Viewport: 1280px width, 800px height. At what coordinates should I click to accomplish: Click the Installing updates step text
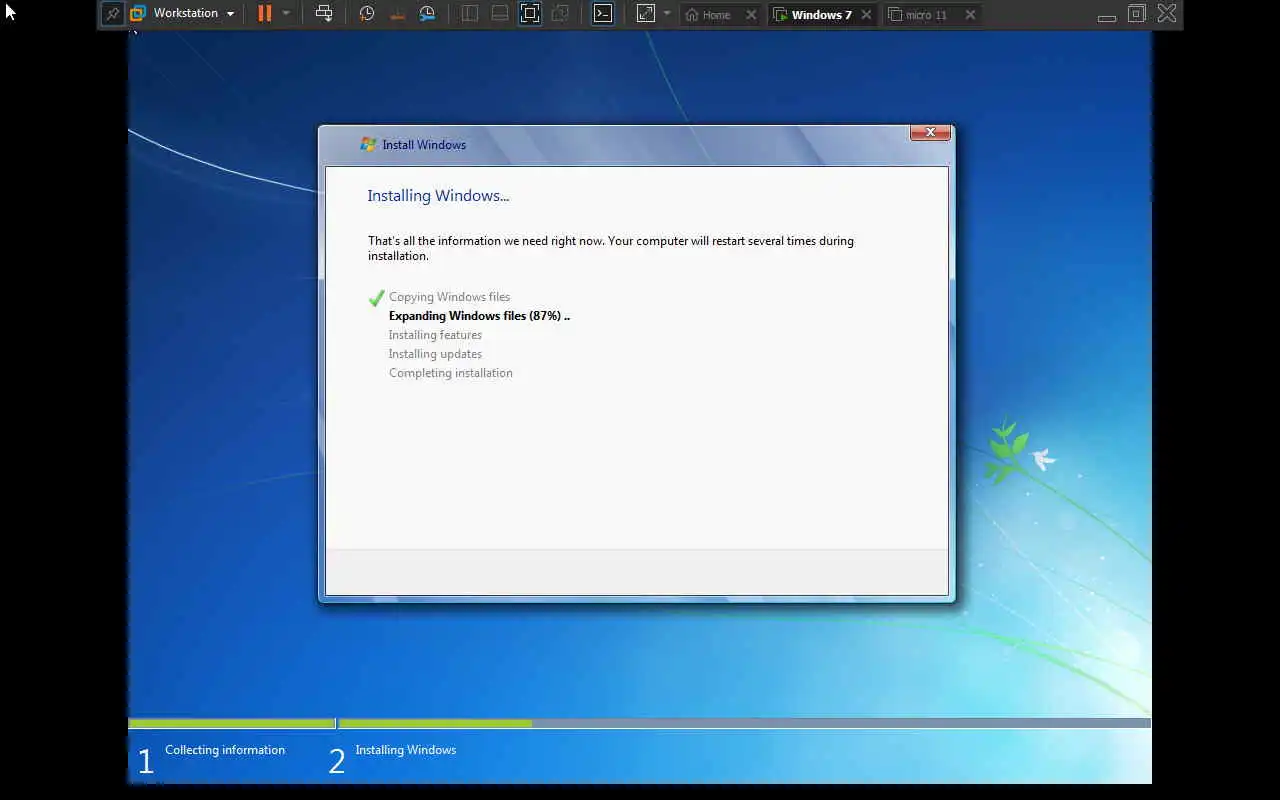coord(435,354)
